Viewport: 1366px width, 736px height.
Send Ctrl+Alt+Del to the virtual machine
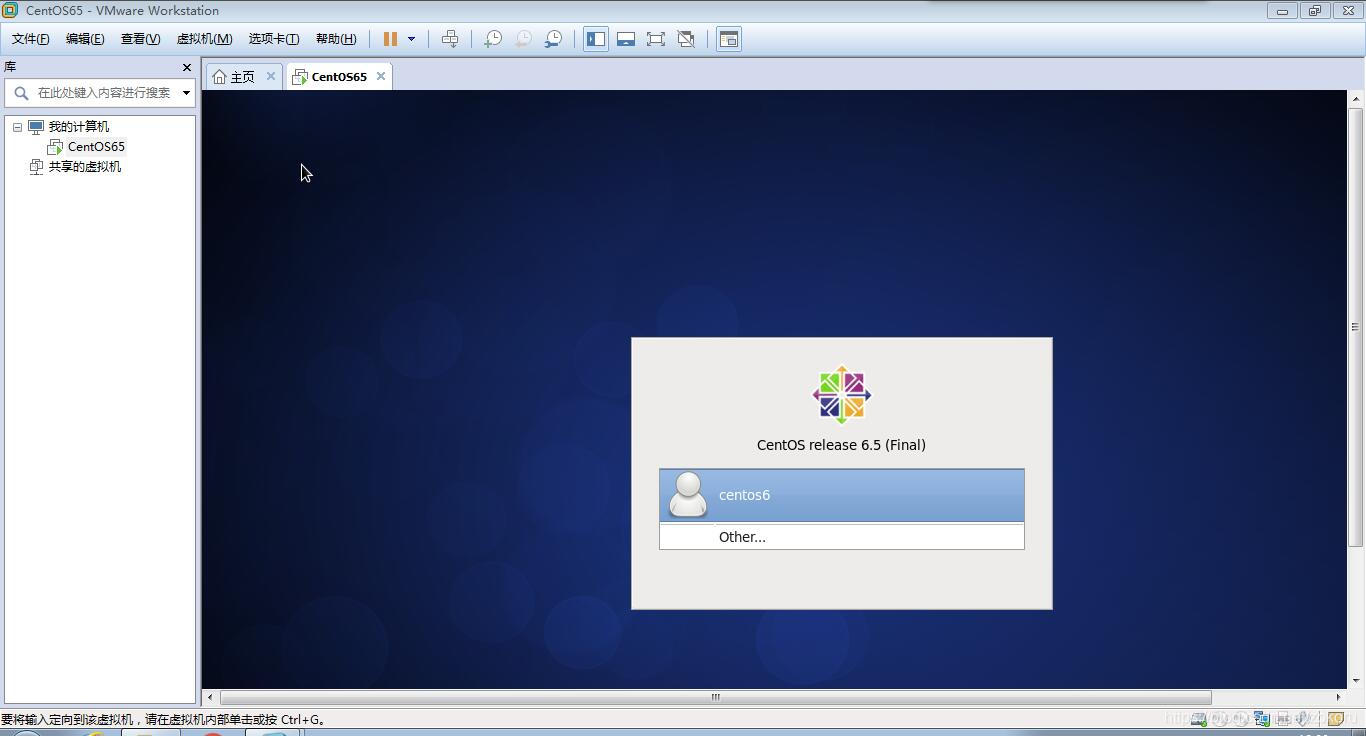450,39
